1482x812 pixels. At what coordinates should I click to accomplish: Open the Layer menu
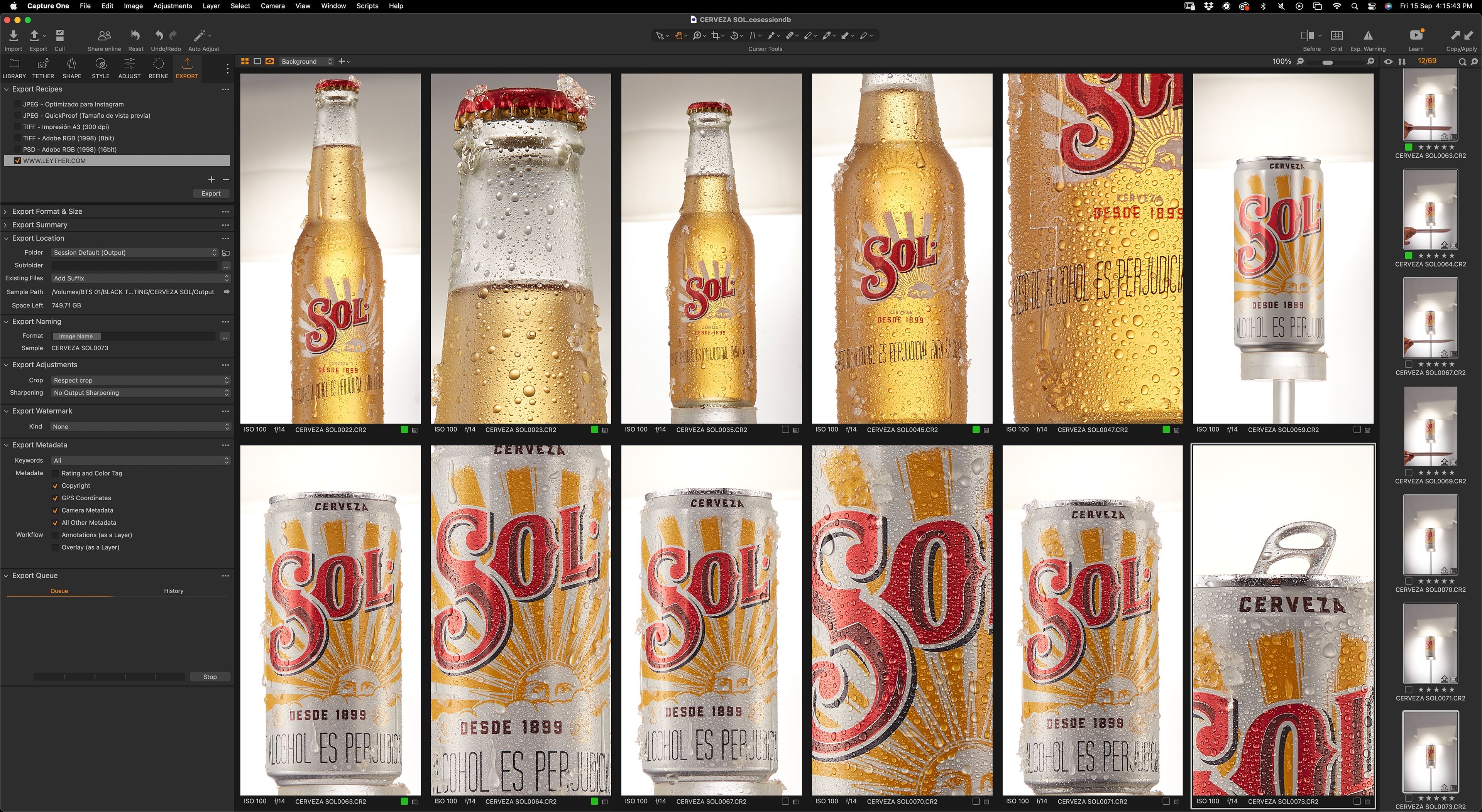[x=211, y=6]
